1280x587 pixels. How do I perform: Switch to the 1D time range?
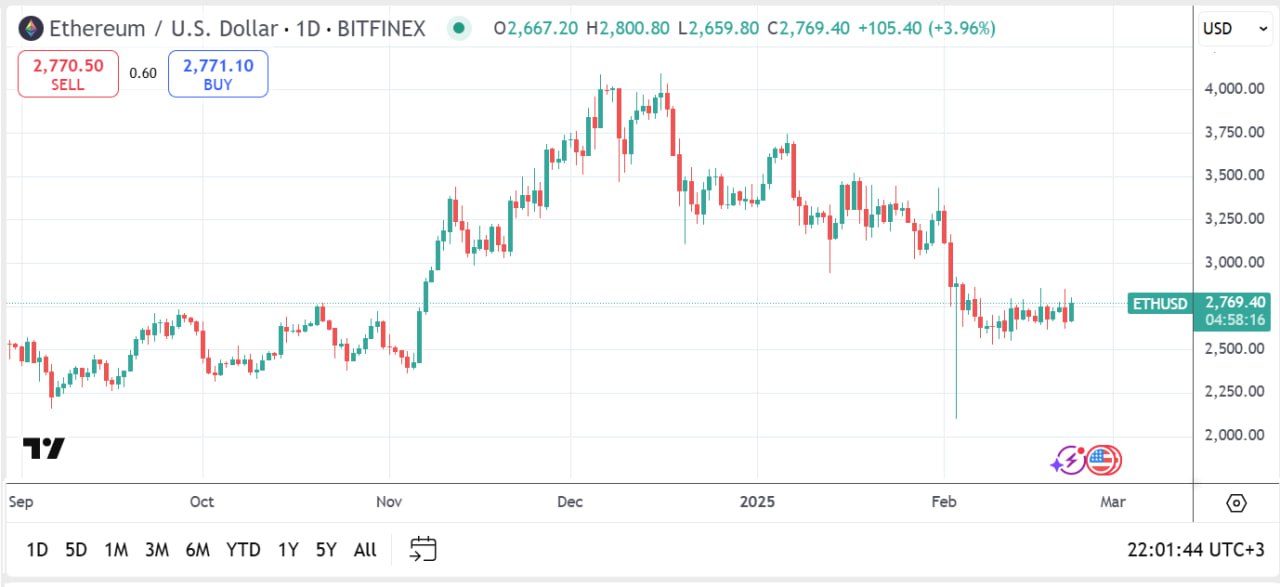(37, 549)
